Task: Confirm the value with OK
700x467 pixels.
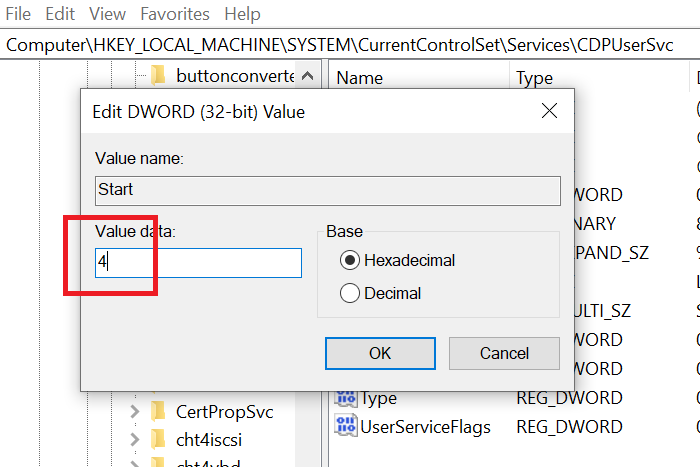Action: pyautogui.click(x=380, y=353)
